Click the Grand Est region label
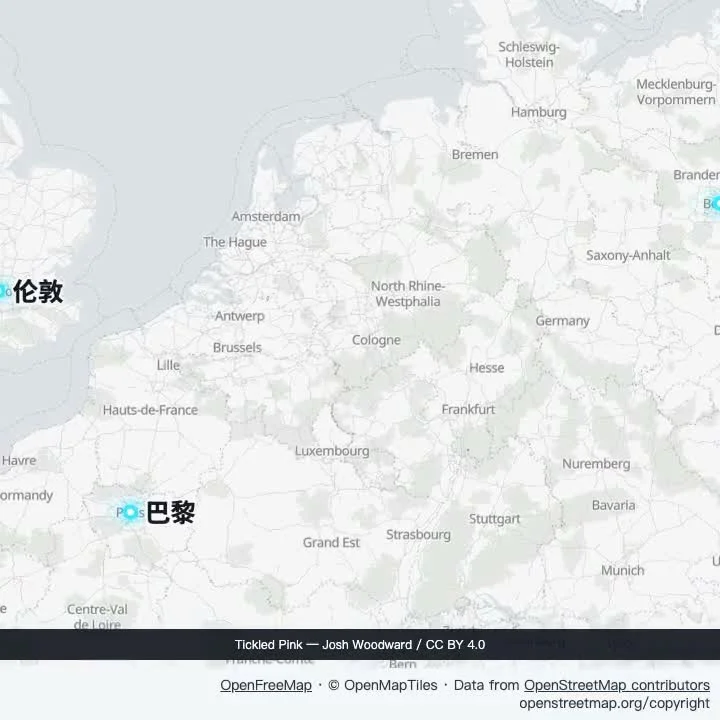The image size is (720, 720). click(x=331, y=543)
